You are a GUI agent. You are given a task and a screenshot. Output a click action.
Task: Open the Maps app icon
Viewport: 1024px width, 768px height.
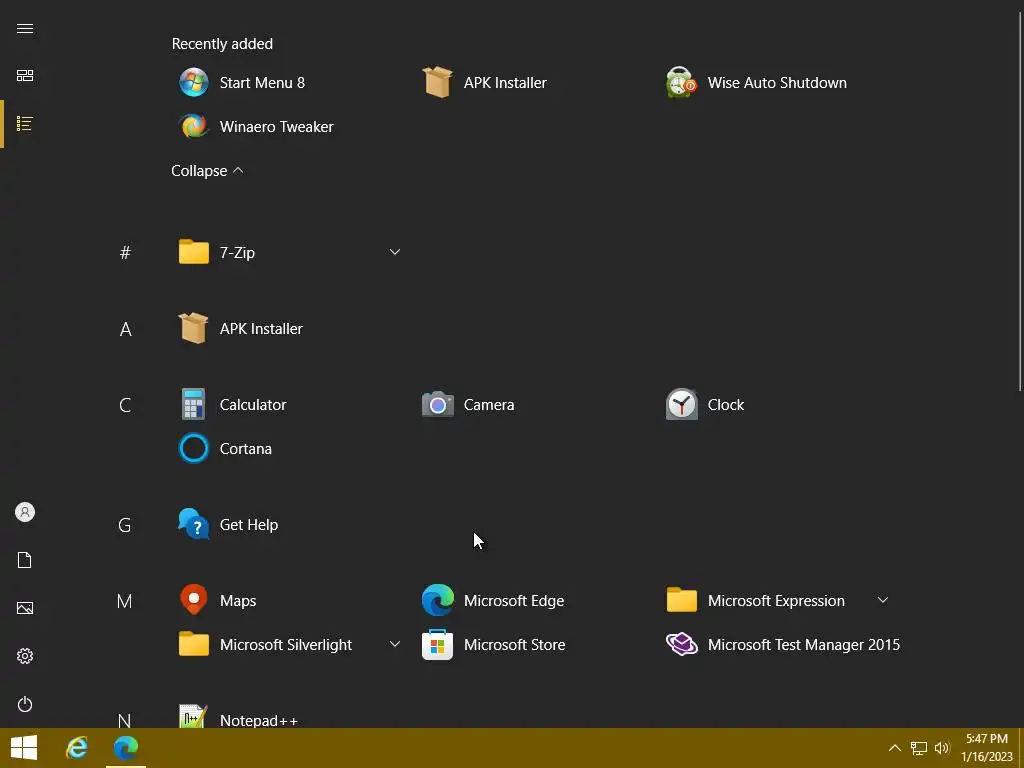point(194,600)
